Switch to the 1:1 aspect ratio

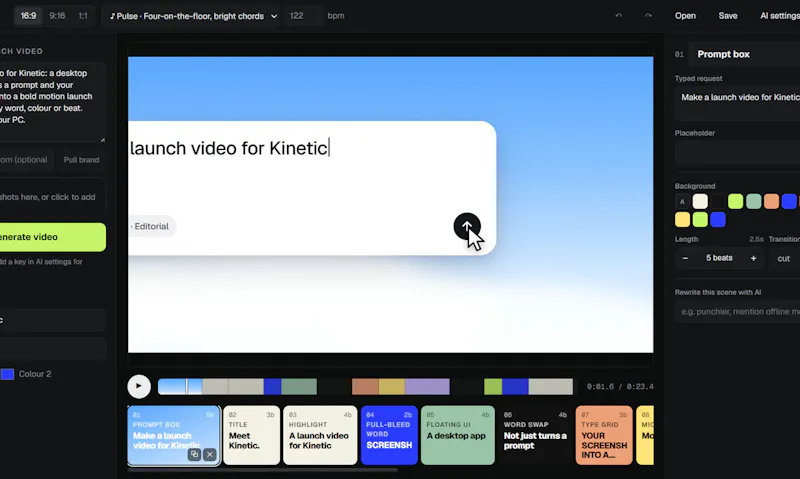83,16
